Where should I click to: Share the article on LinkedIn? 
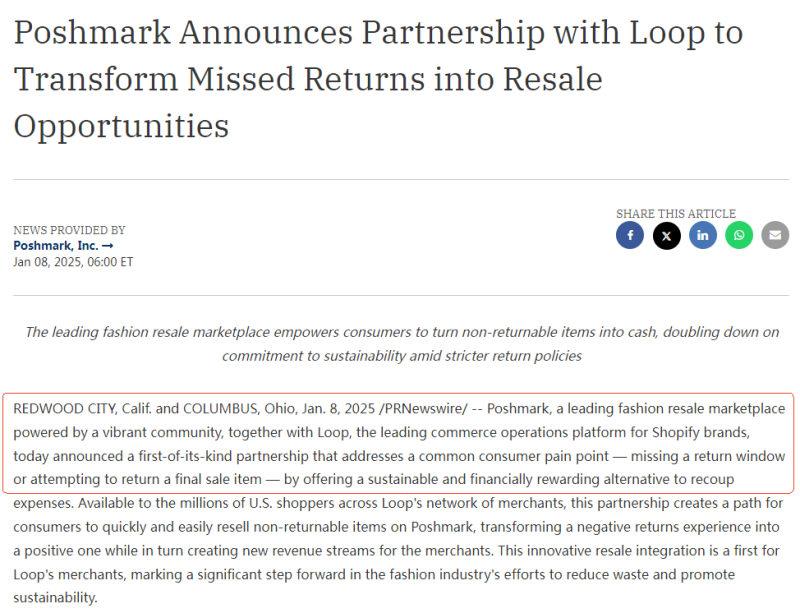point(703,236)
